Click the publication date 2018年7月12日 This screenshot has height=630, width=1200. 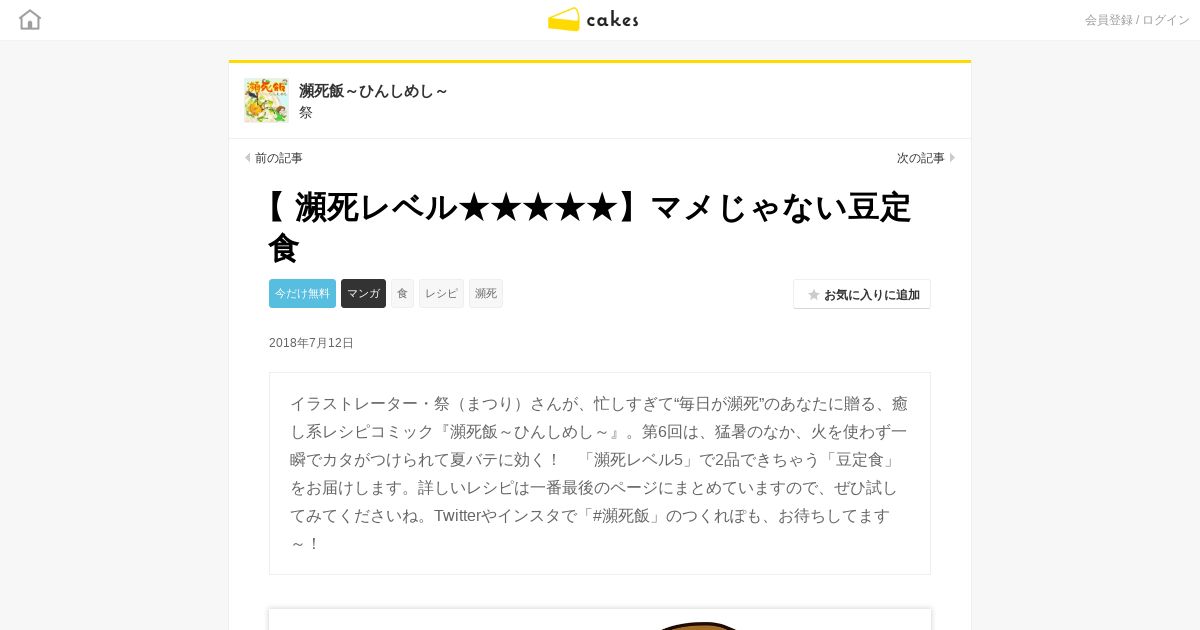pyautogui.click(x=311, y=343)
